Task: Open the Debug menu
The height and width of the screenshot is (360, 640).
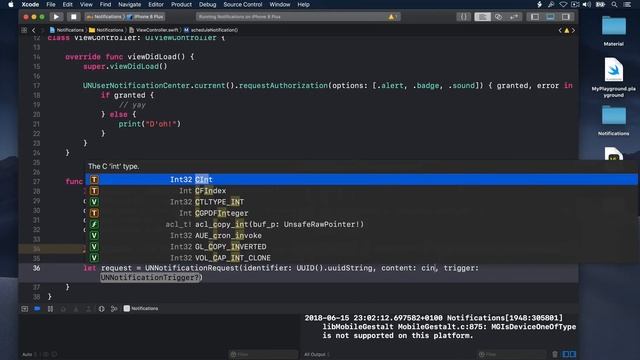Action: coord(207,4)
